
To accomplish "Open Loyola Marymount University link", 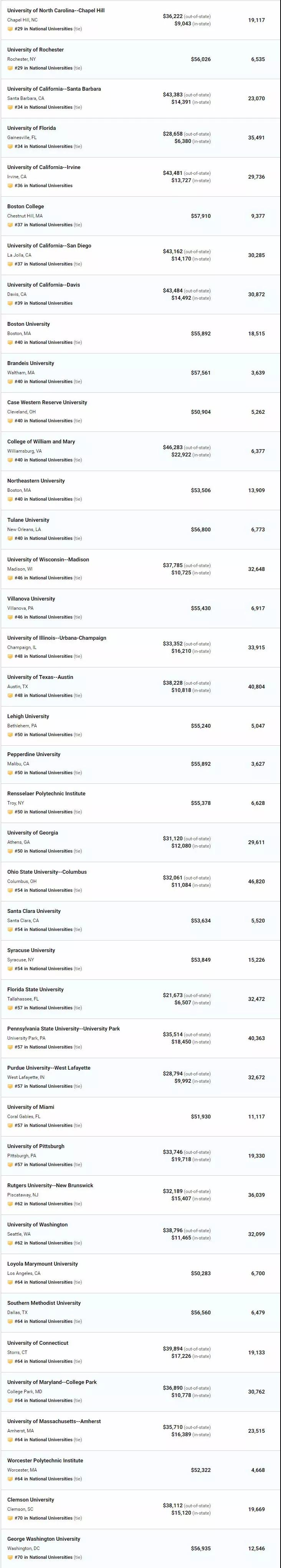I will (43, 1264).
